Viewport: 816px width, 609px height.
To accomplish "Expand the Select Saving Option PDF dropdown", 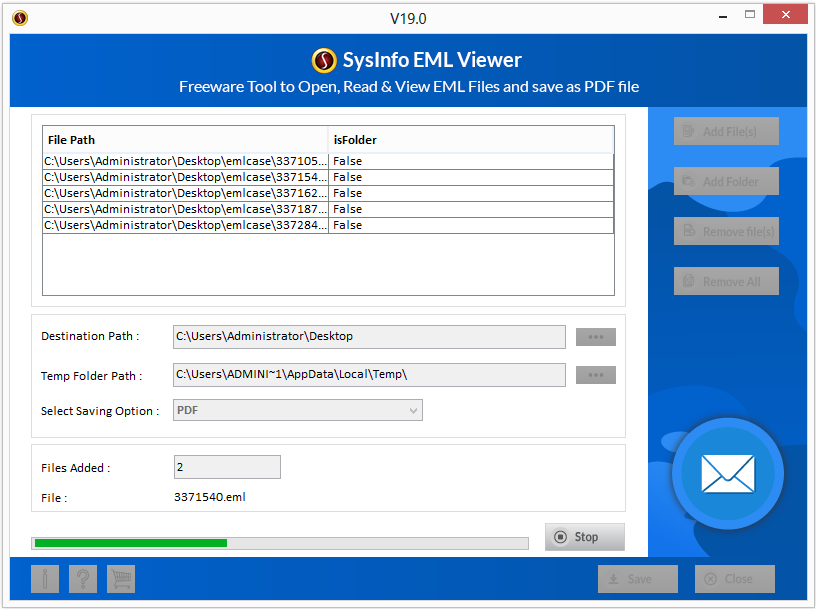I will coord(298,410).
